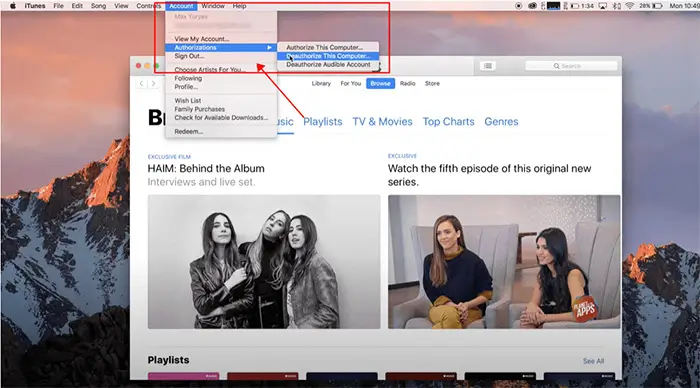Open the Top Charts section

tap(448, 121)
